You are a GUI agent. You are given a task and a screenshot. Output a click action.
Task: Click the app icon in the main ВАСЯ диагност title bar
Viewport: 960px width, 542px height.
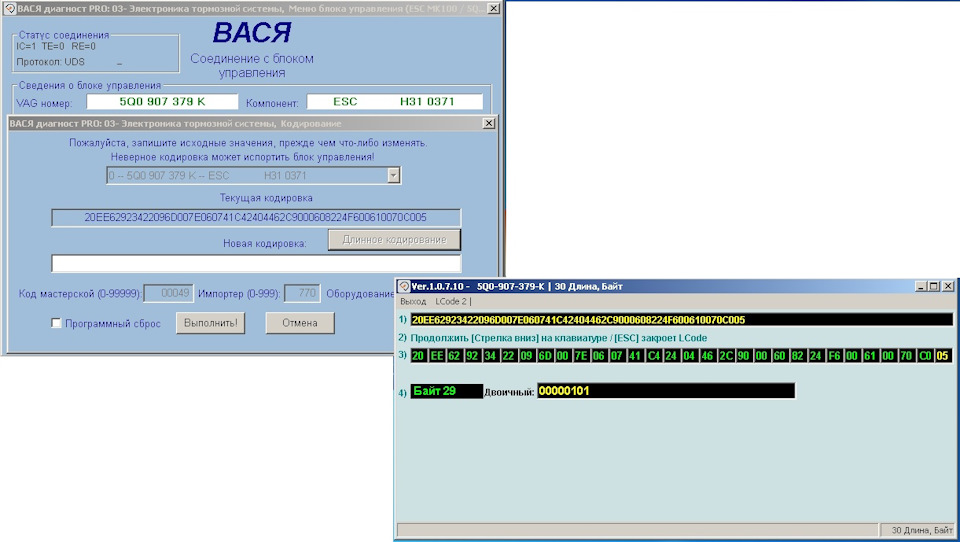[x=10, y=9]
